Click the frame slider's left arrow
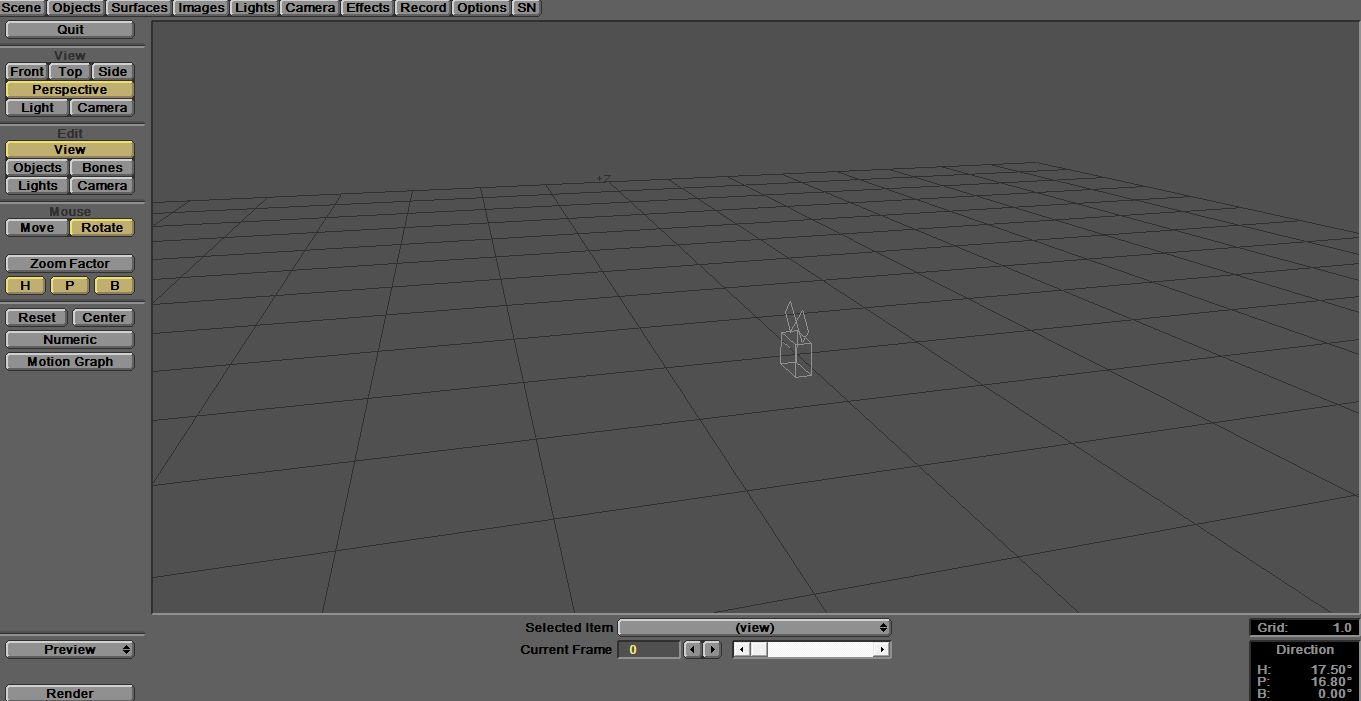 point(741,650)
